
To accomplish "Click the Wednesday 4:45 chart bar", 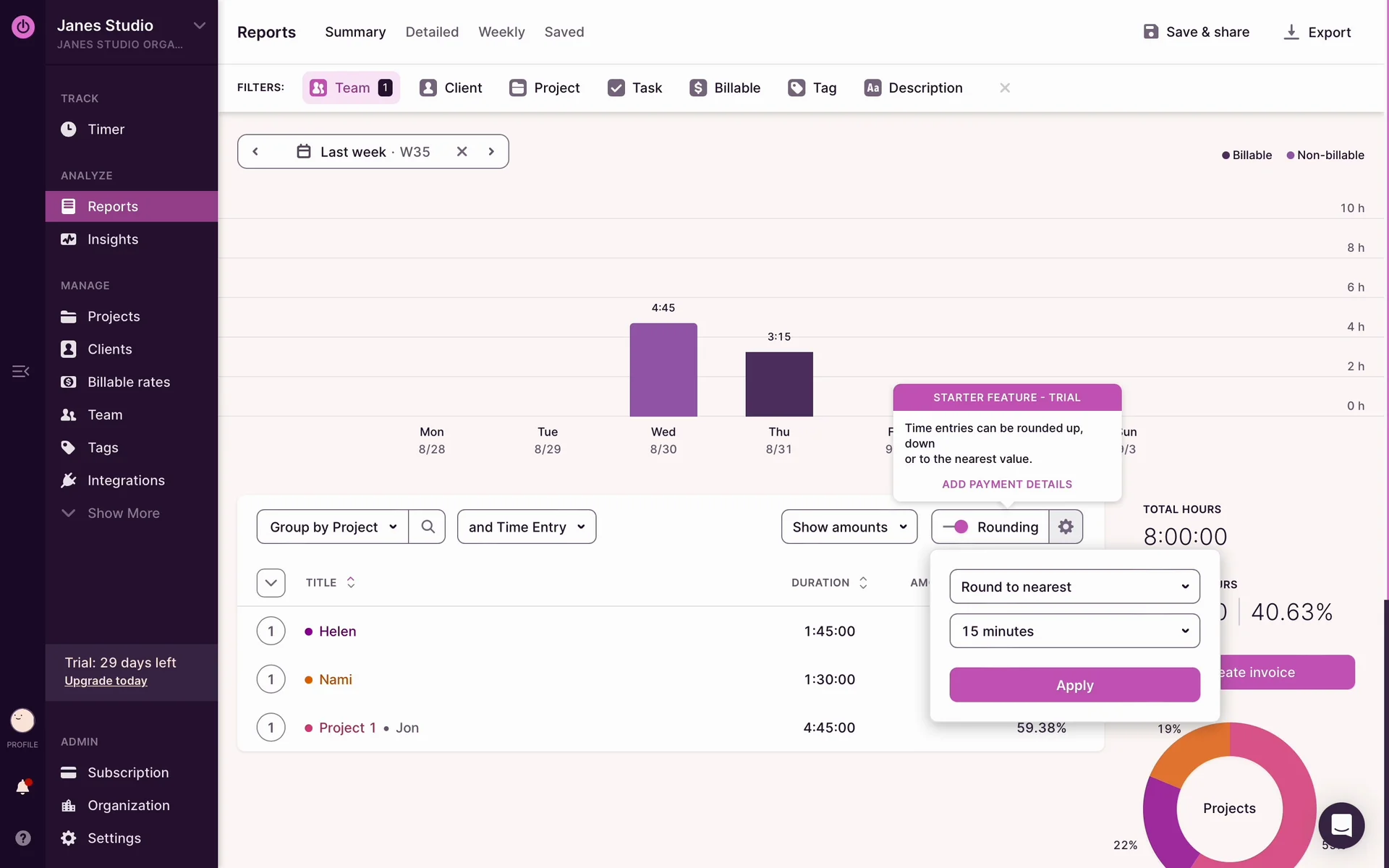I will [x=663, y=370].
